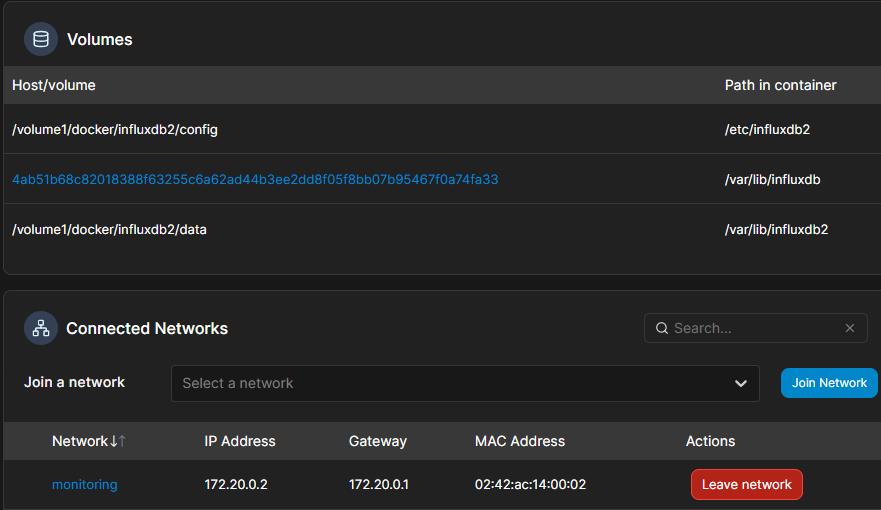Select the /volume1/docker/influxdb2/data row
This screenshot has width=881, height=510.
point(442,229)
